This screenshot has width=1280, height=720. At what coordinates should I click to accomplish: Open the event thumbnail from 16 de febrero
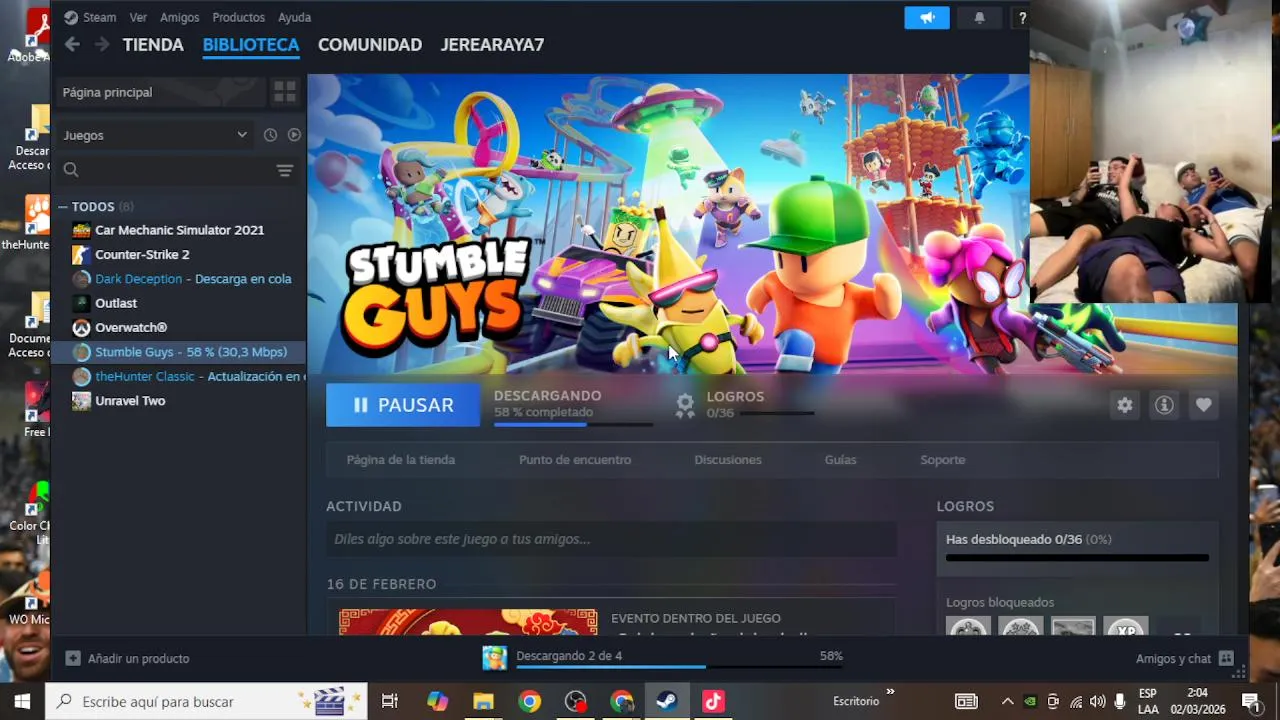coord(468,621)
